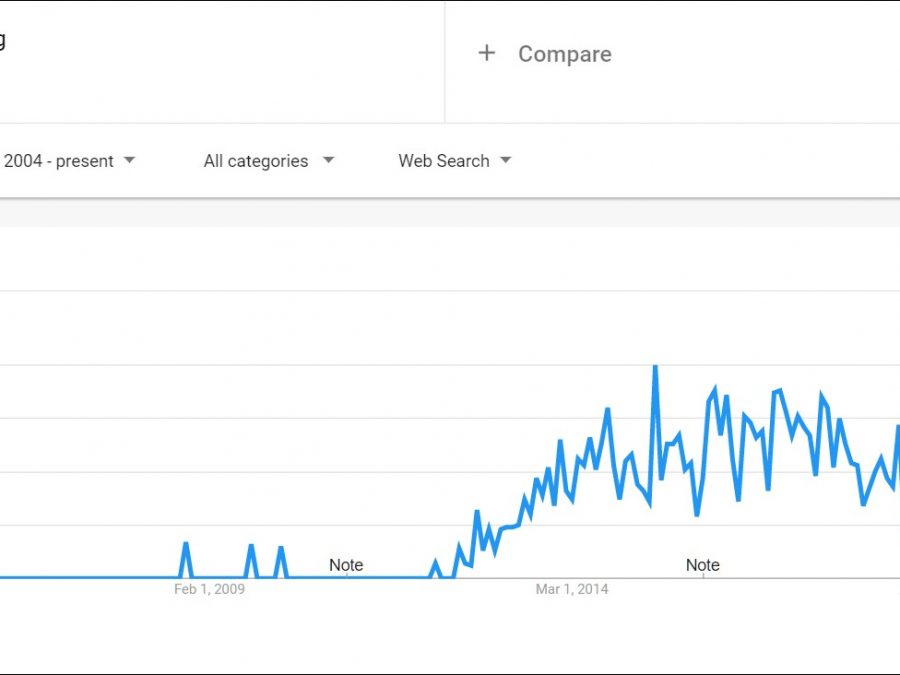The height and width of the screenshot is (675, 900).
Task: Click the third small spike after Feb 2009
Action: [x=280, y=549]
